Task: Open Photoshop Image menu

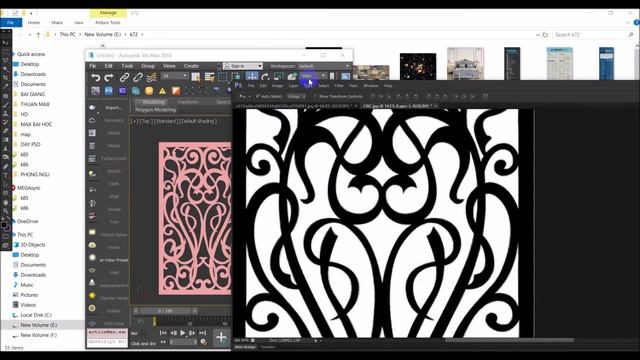Action: coord(277,86)
